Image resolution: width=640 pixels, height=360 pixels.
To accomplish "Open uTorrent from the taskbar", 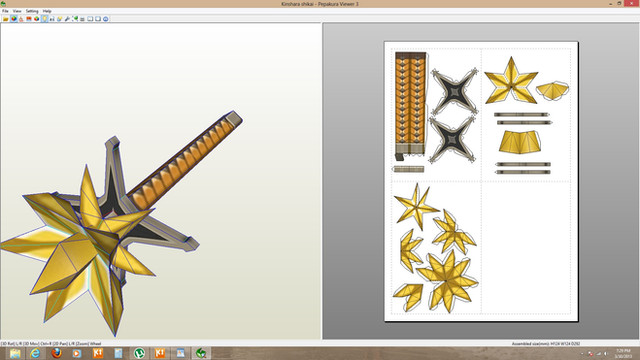I will [139, 353].
